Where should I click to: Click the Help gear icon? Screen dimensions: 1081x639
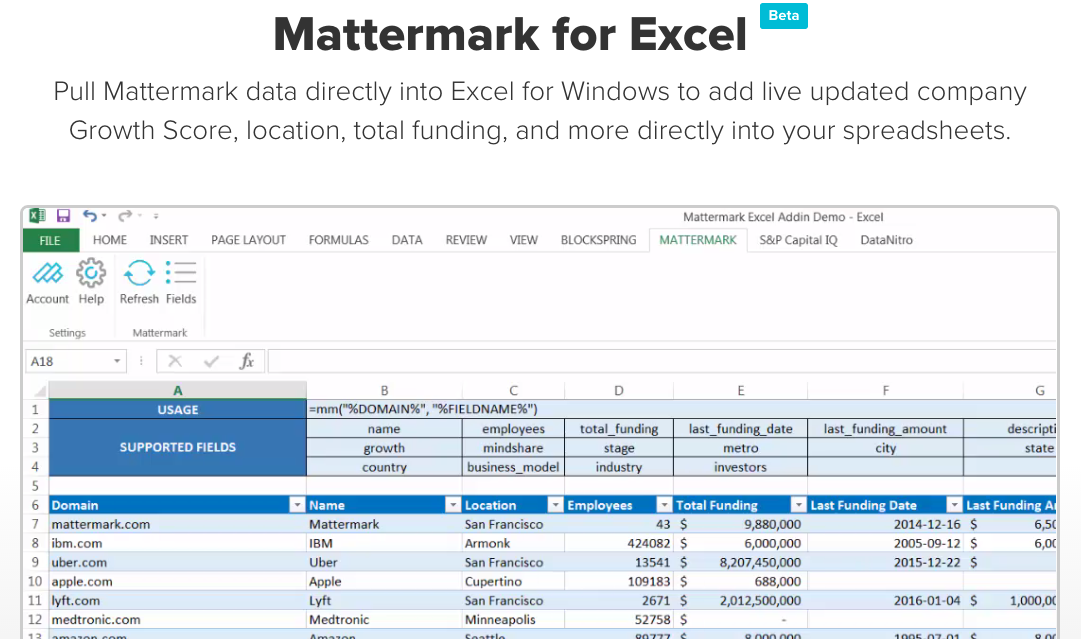91,273
